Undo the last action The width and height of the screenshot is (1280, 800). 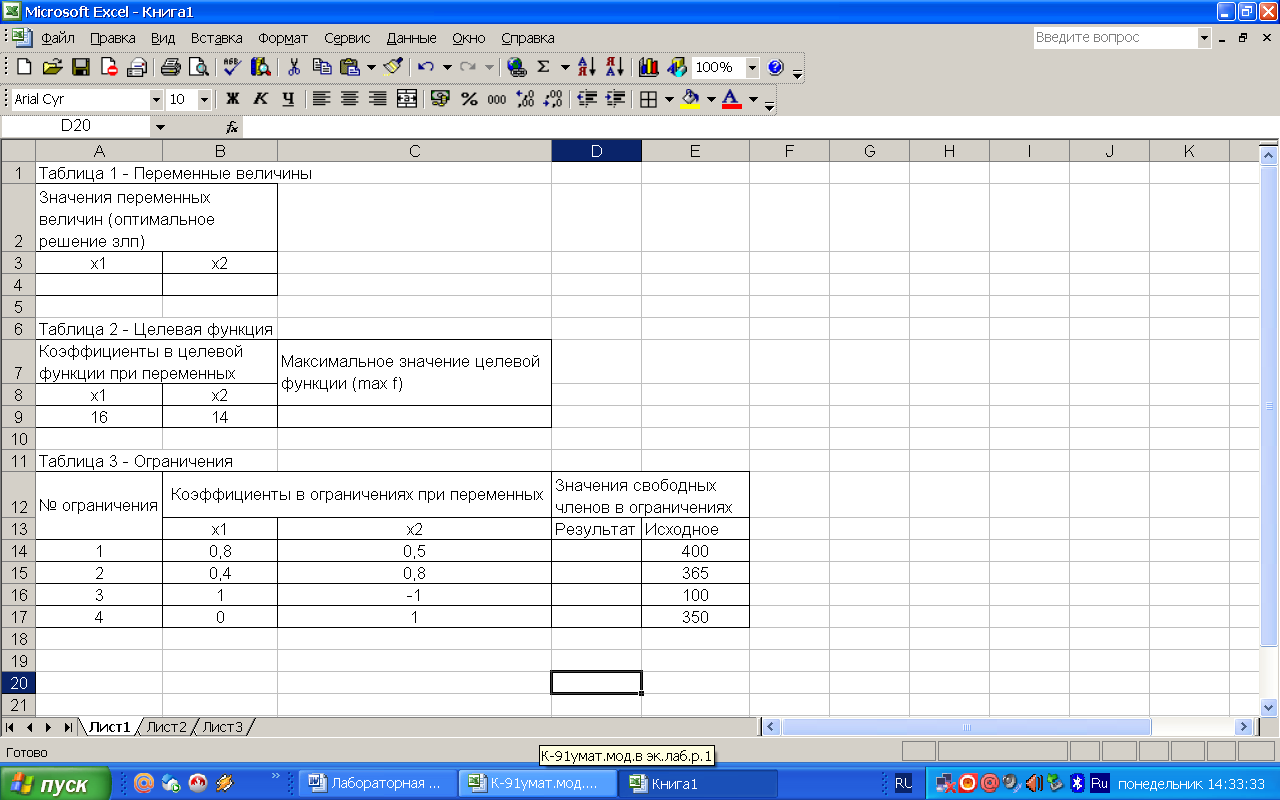[426, 67]
